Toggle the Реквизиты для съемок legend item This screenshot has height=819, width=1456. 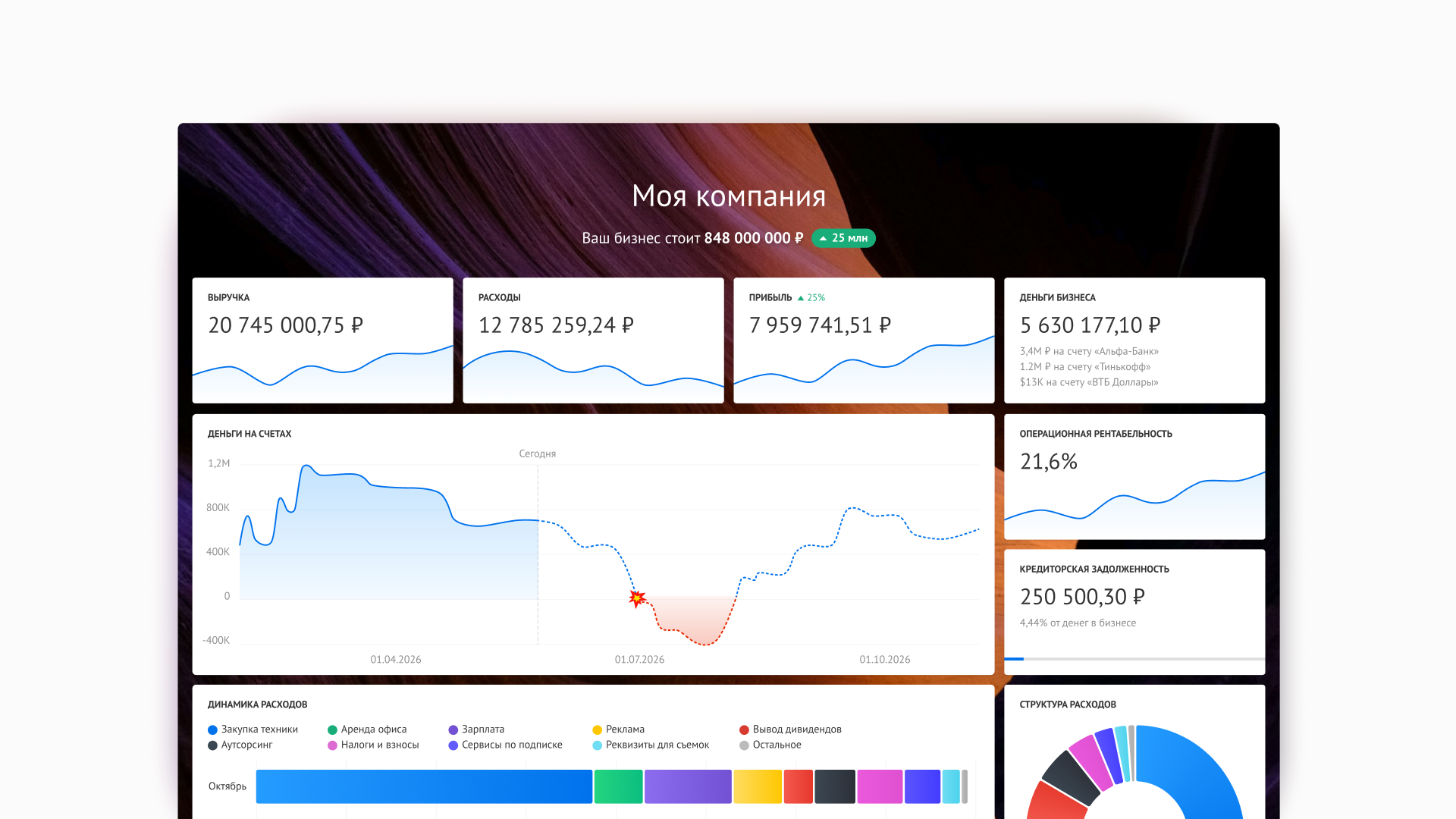(x=651, y=745)
